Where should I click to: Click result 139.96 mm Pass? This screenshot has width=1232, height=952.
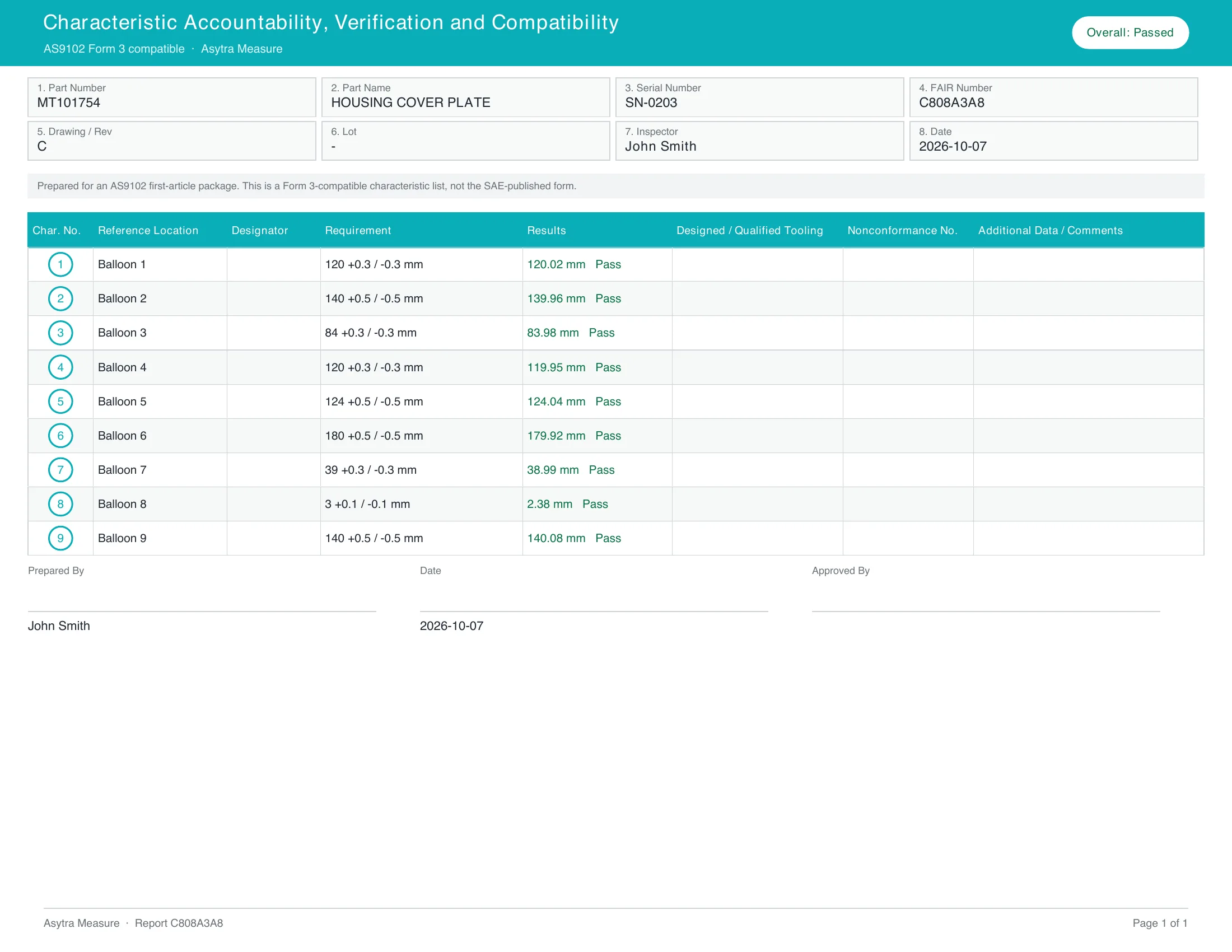coord(573,298)
